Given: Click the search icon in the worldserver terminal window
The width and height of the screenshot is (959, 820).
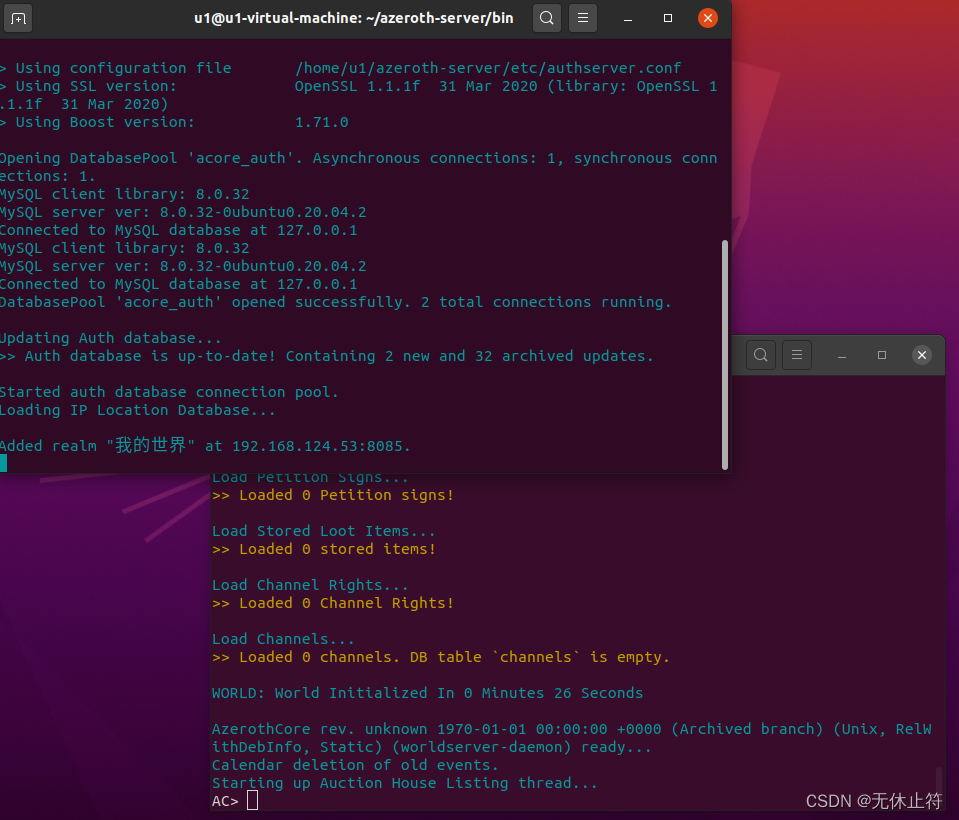Looking at the screenshot, I should (761, 355).
